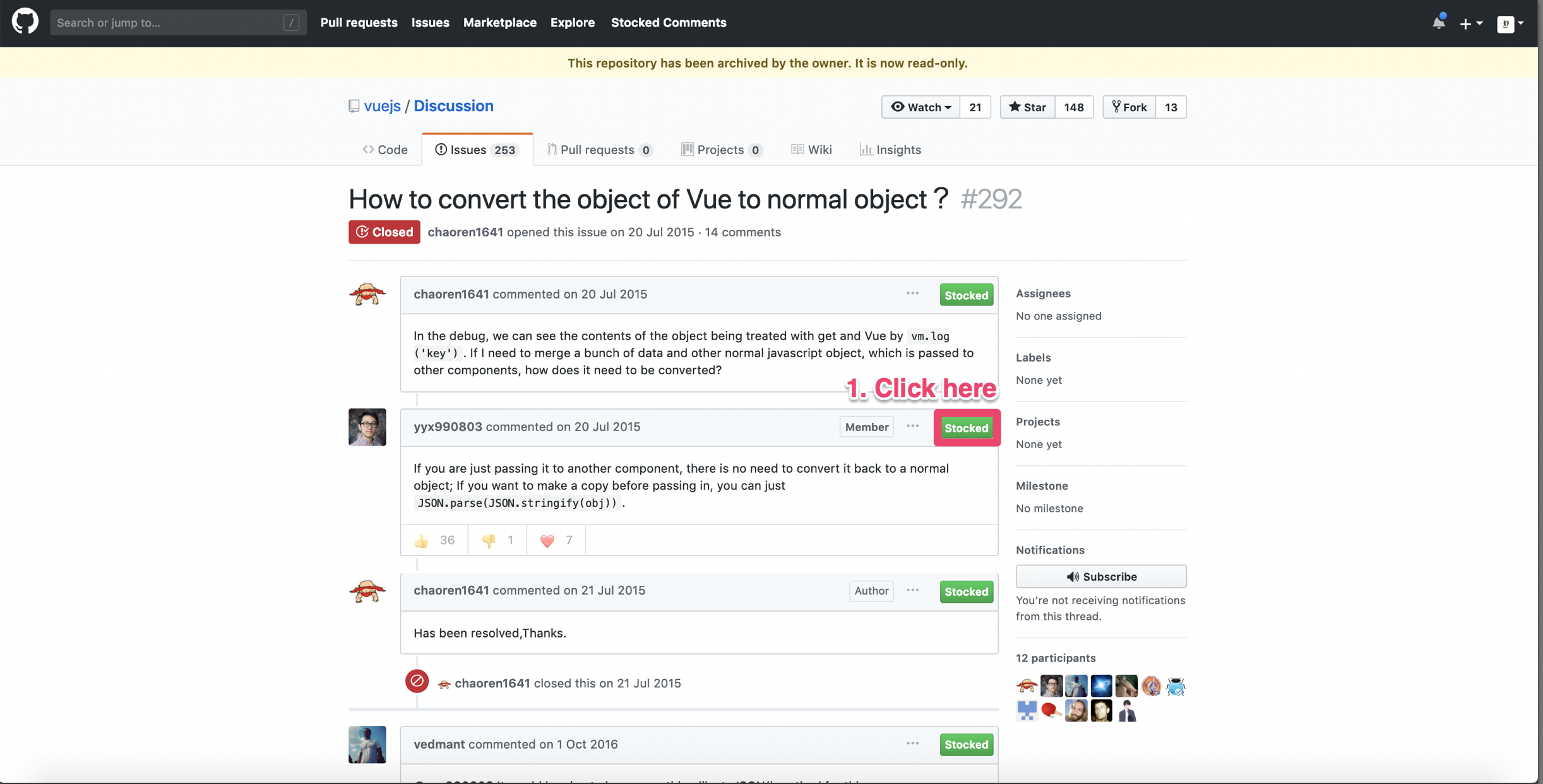Star the vuejs Discussion repository

[x=1027, y=107]
